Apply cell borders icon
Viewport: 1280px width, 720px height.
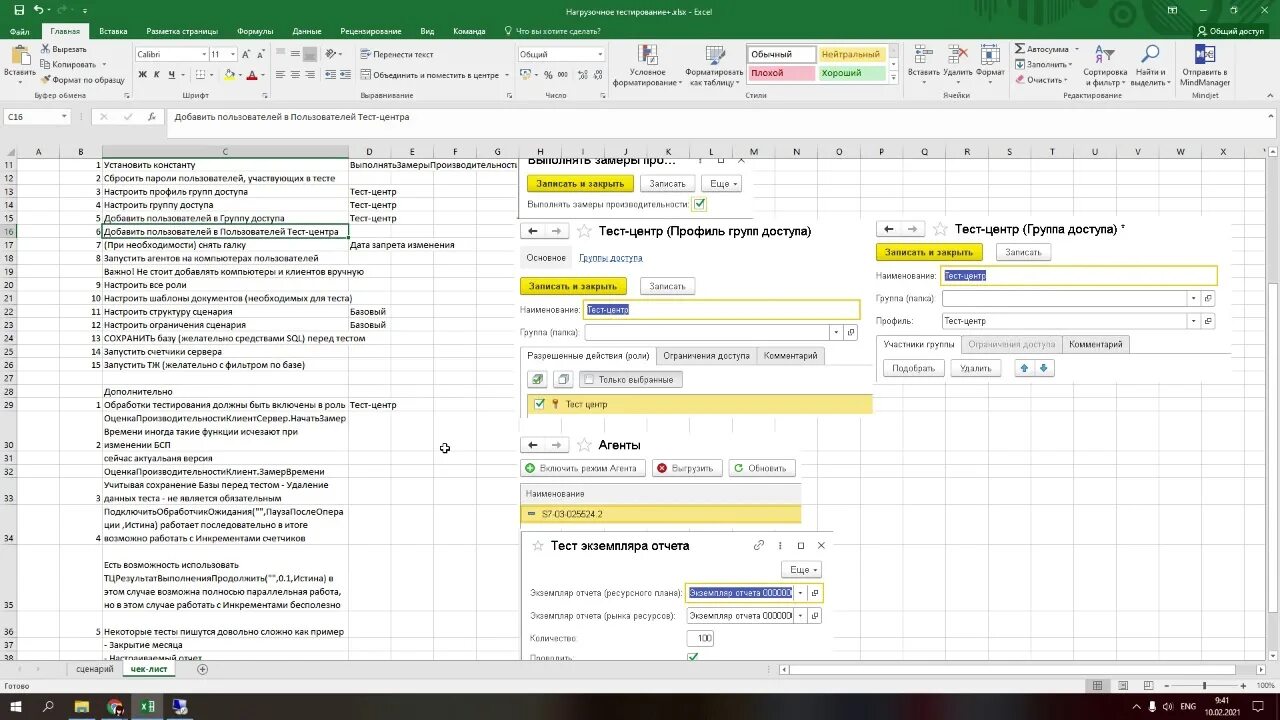(x=200, y=75)
